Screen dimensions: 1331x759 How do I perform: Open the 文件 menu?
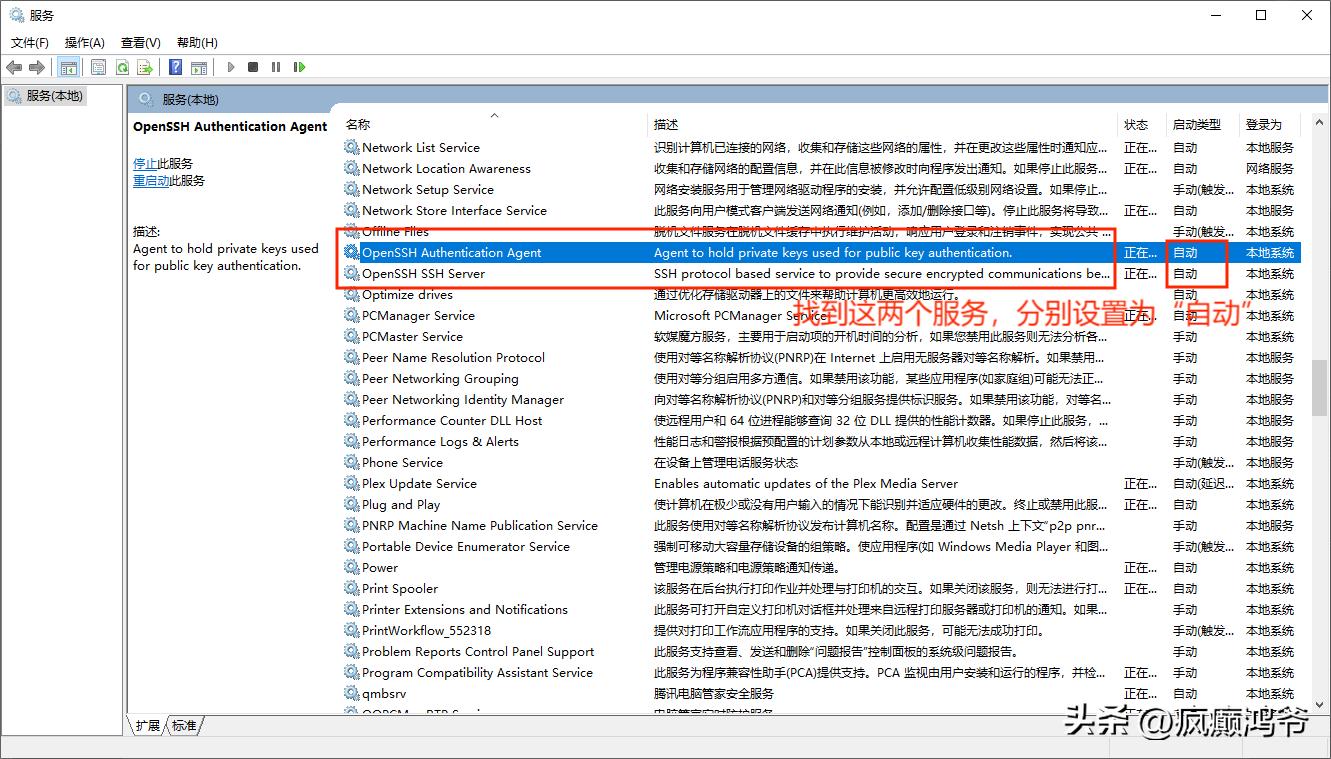tap(29, 42)
